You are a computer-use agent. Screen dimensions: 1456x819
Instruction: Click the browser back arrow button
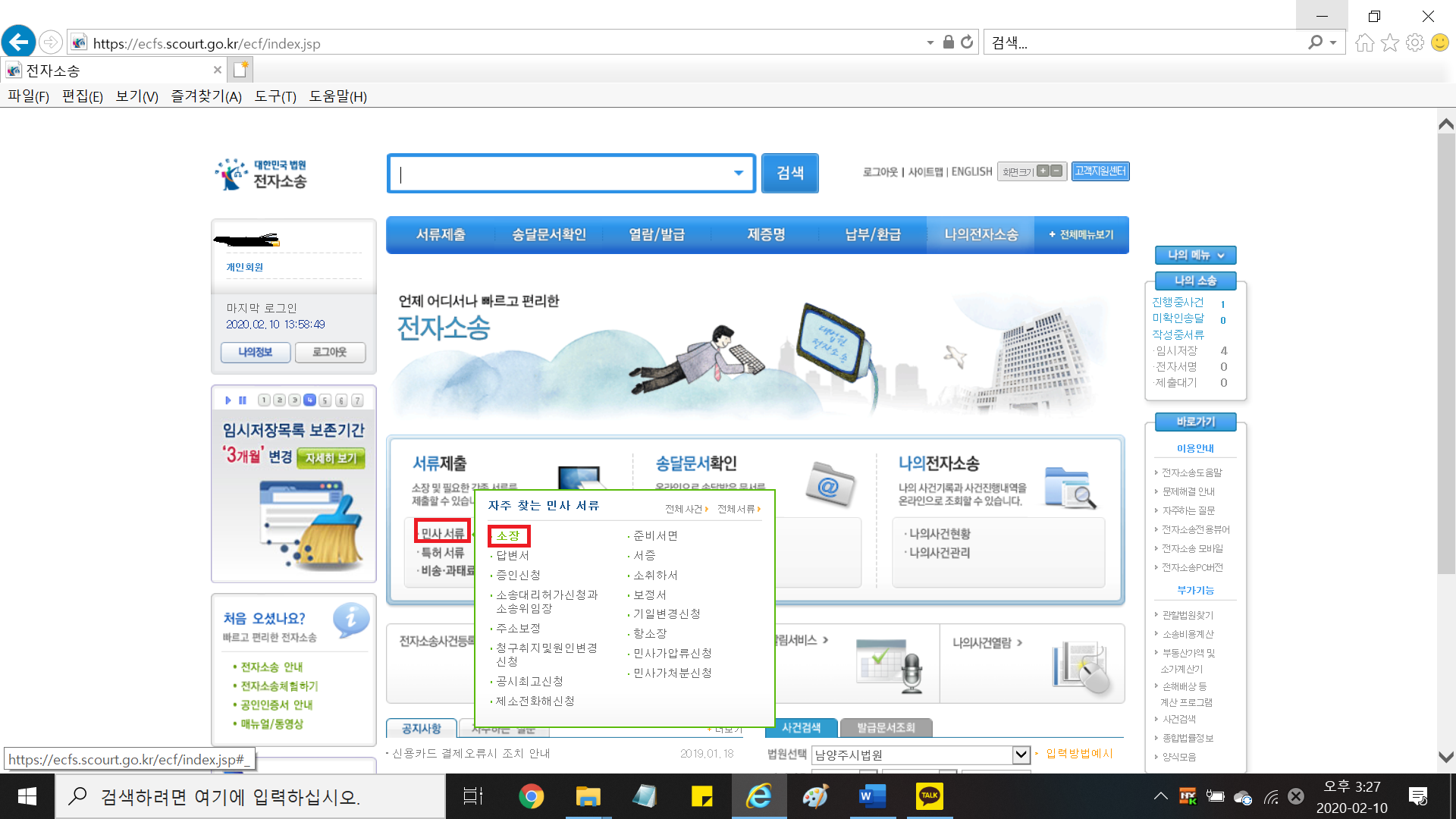point(19,42)
